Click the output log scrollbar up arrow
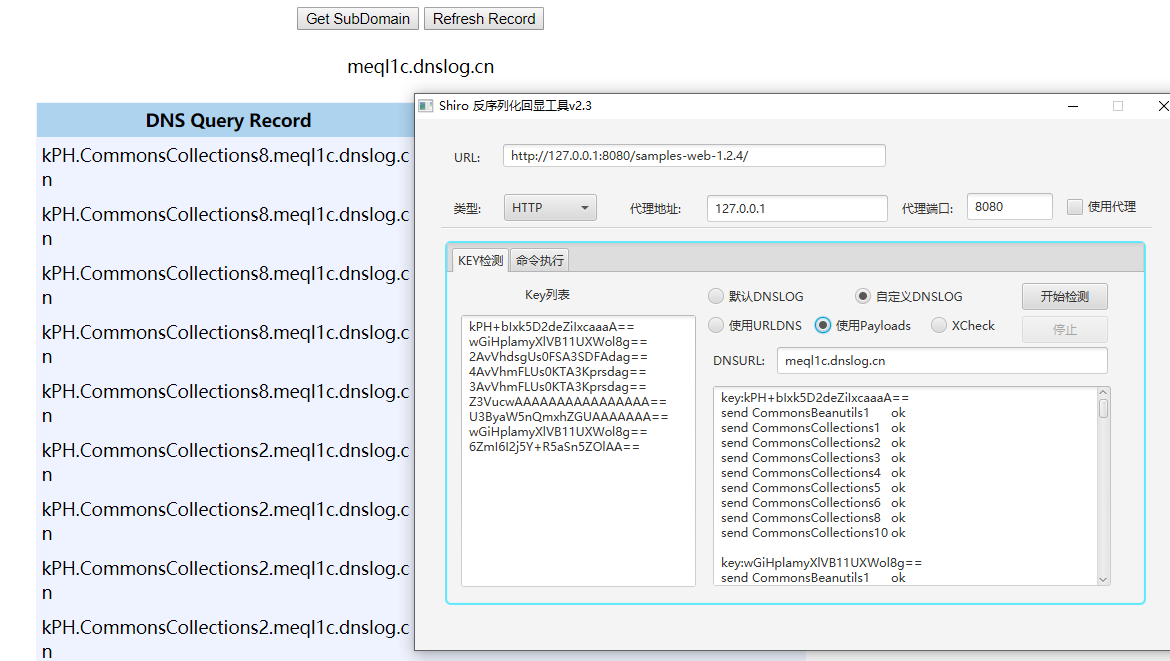Screen dimensions: 1170x661 pos(1103,392)
